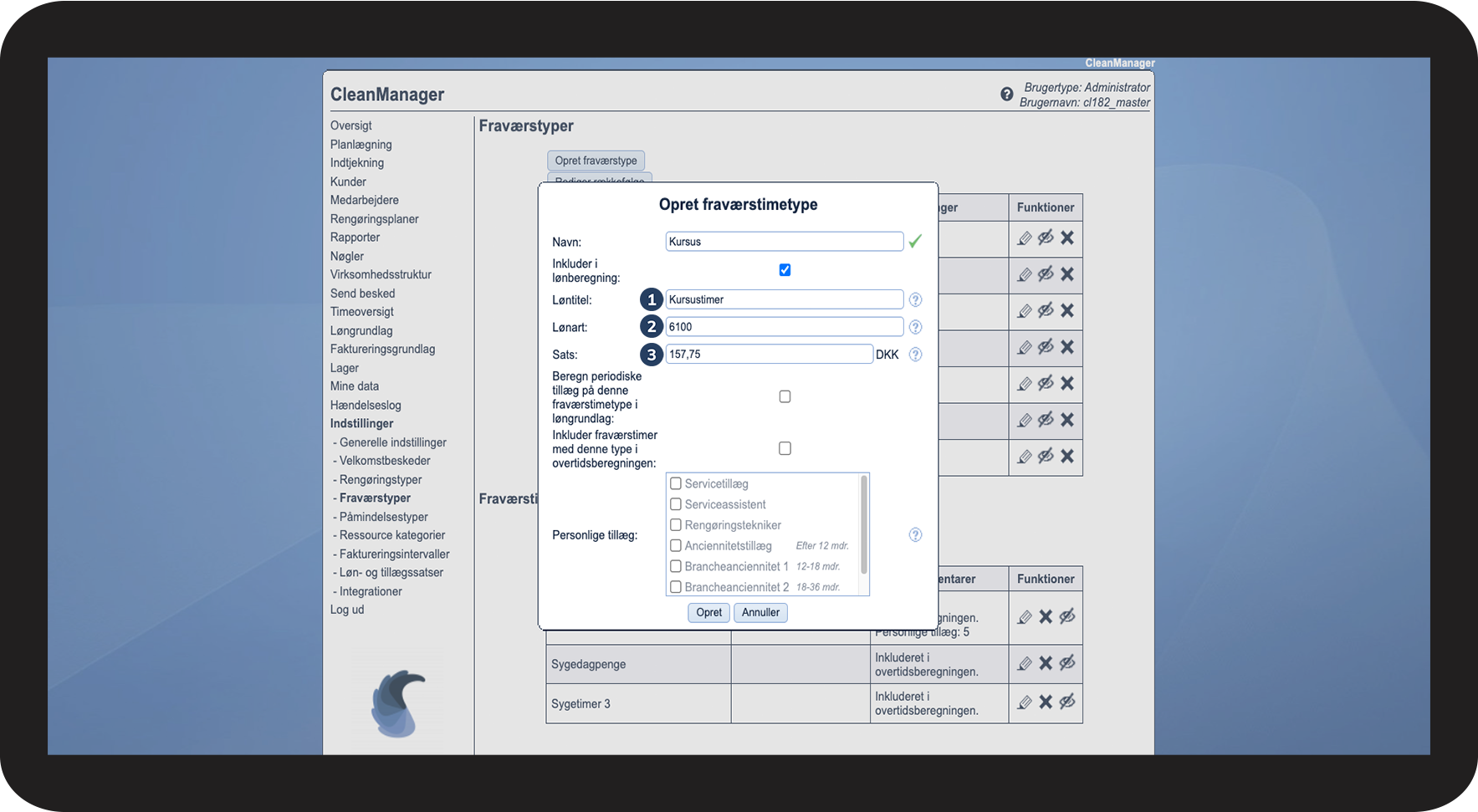Tick Inkluder fraværstimer i overtidsberegningen checkbox

[x=785, y=449]
